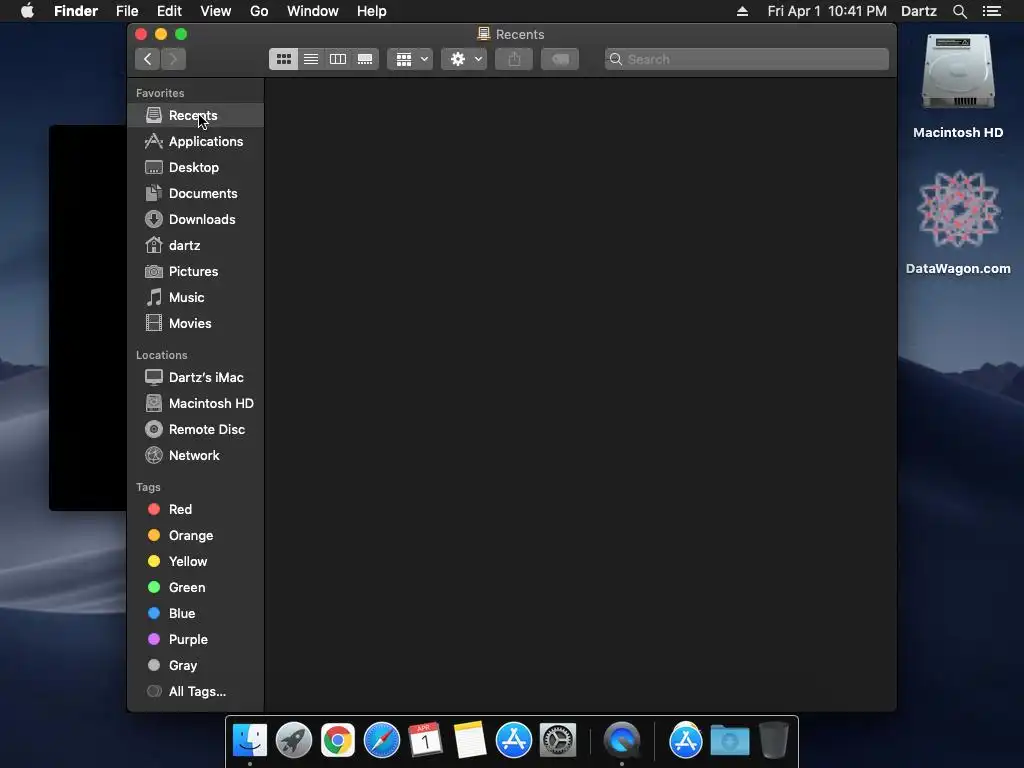Select the Red tag
The width and height of the screenshot is (1024, 768).
(195, 509)
